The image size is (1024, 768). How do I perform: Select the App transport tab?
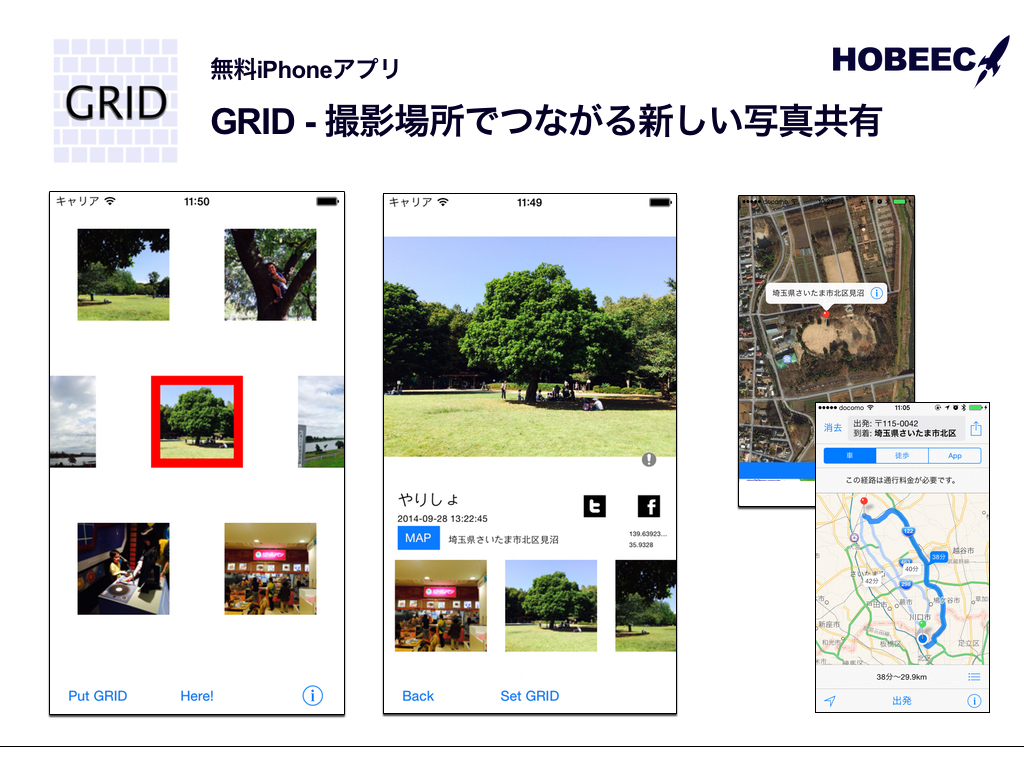[x=955, y=455]
